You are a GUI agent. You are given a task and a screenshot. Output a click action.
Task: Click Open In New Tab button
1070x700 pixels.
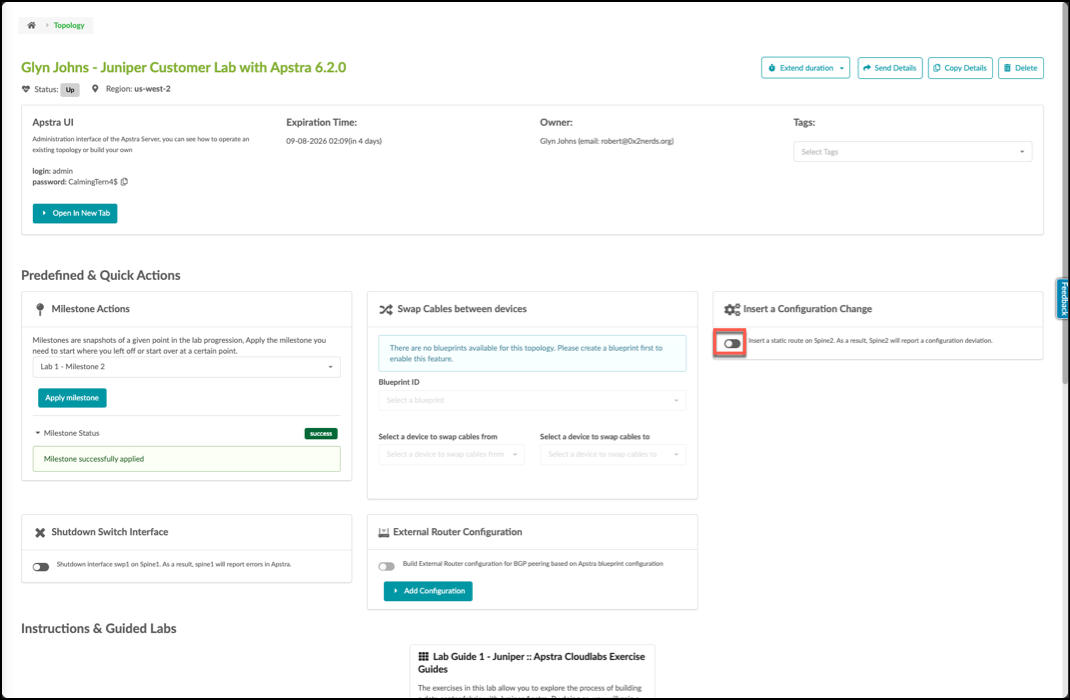75,214
